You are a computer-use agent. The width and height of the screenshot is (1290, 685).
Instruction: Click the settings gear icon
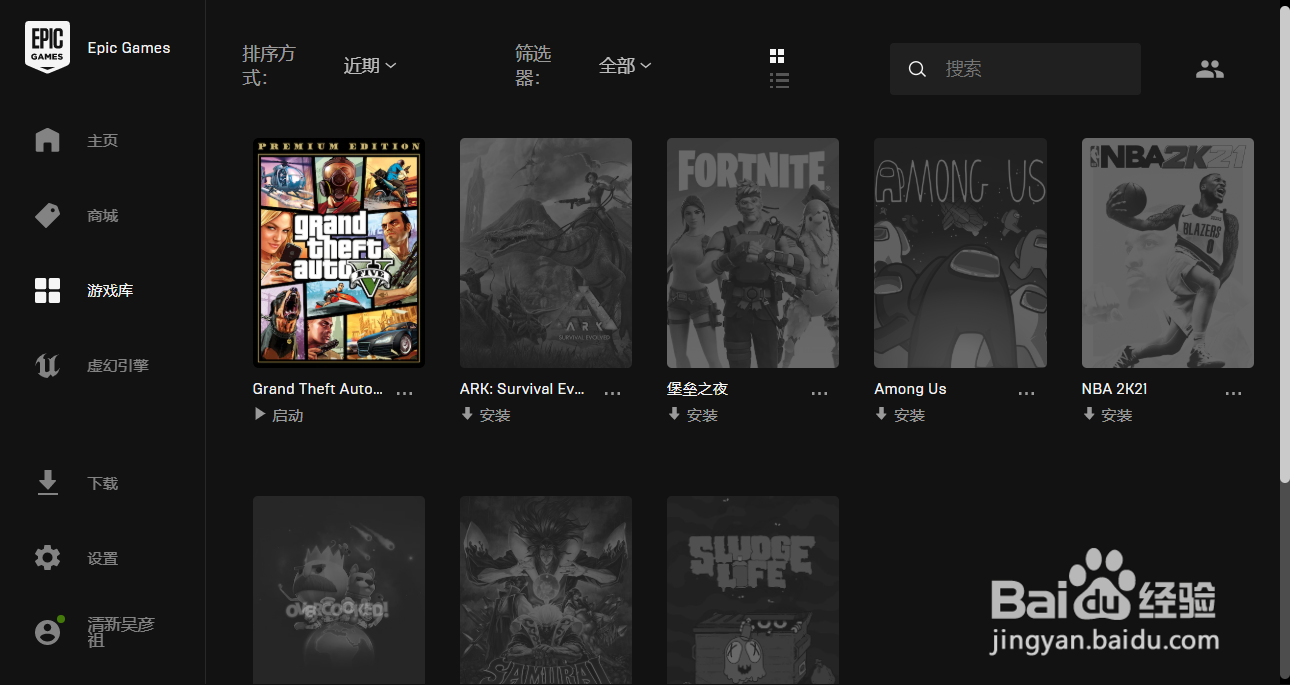point(47,558)
